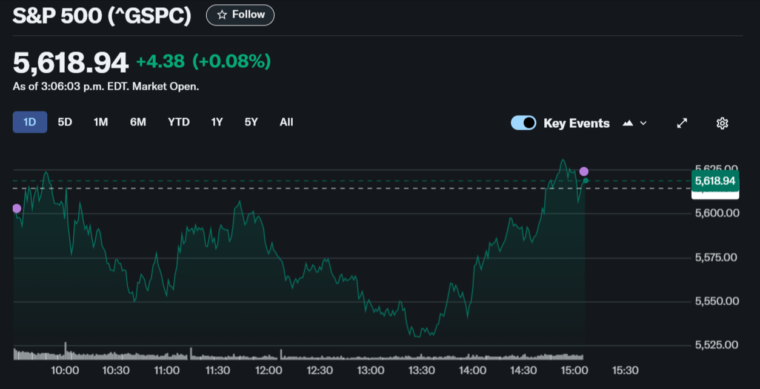
Task: Switch chart to 5D range
Action: click(x=65, y=122)
